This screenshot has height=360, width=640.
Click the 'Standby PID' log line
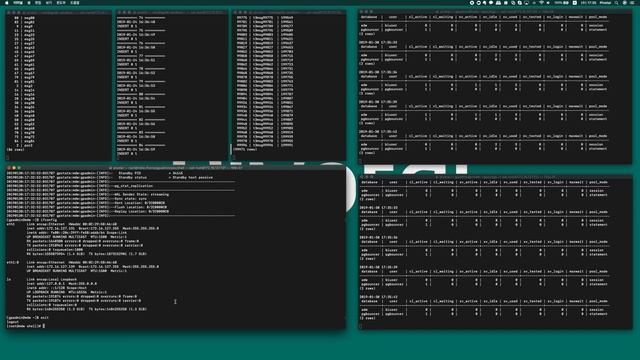(x=95, y=173)
